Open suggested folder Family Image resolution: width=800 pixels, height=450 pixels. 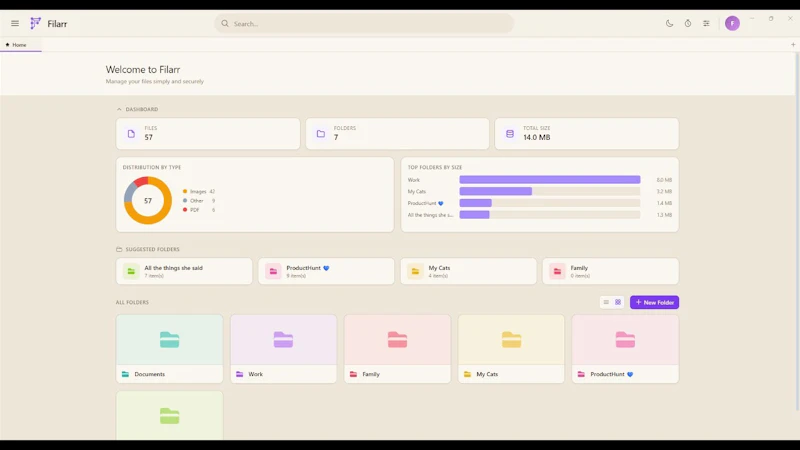pos(610,271)
